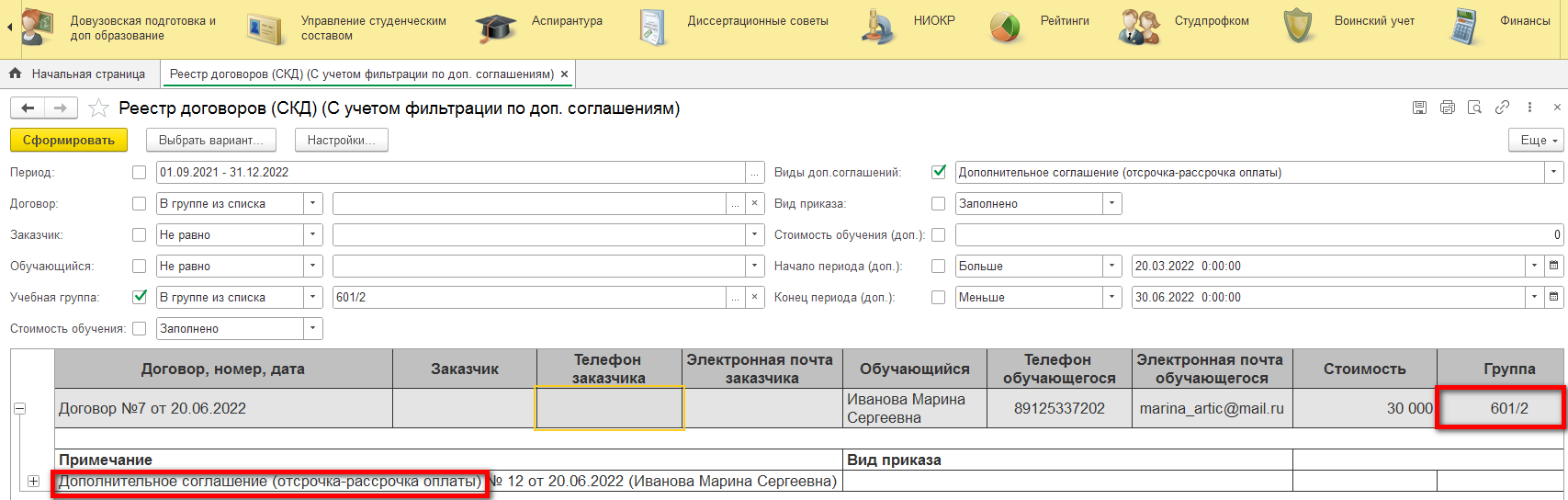Open Конец периода Меньше dropdown
Viewport: 1568px width, 500px height.
click(1112, 298)
